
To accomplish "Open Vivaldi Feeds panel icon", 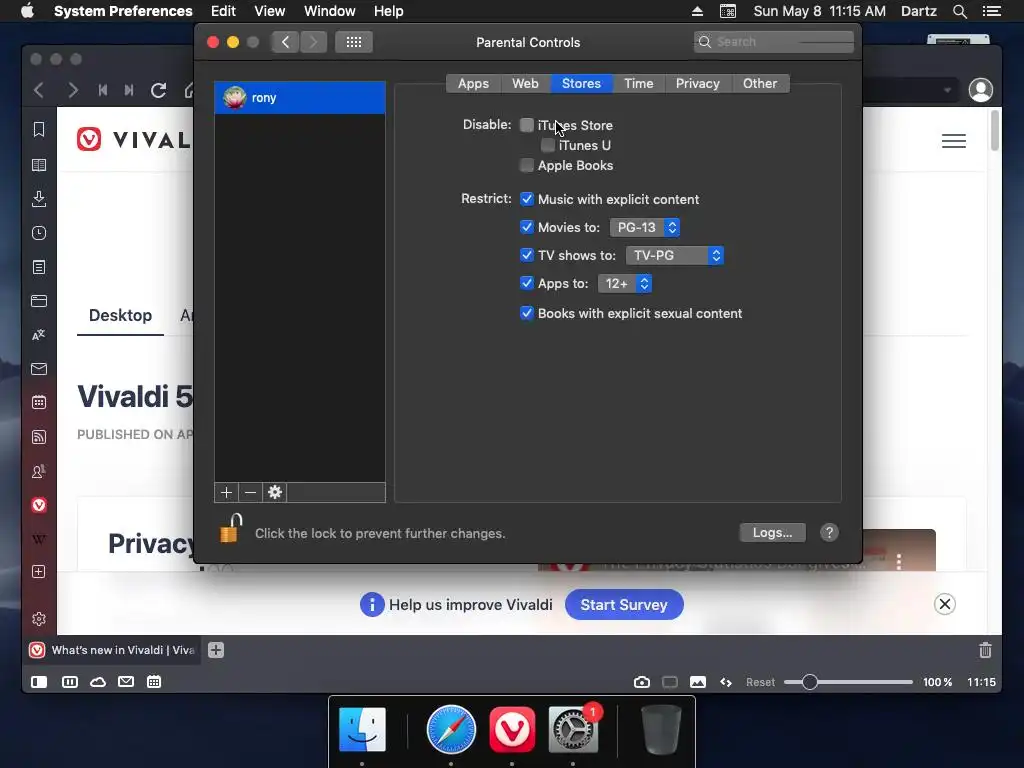I will (x=39, y=437).
